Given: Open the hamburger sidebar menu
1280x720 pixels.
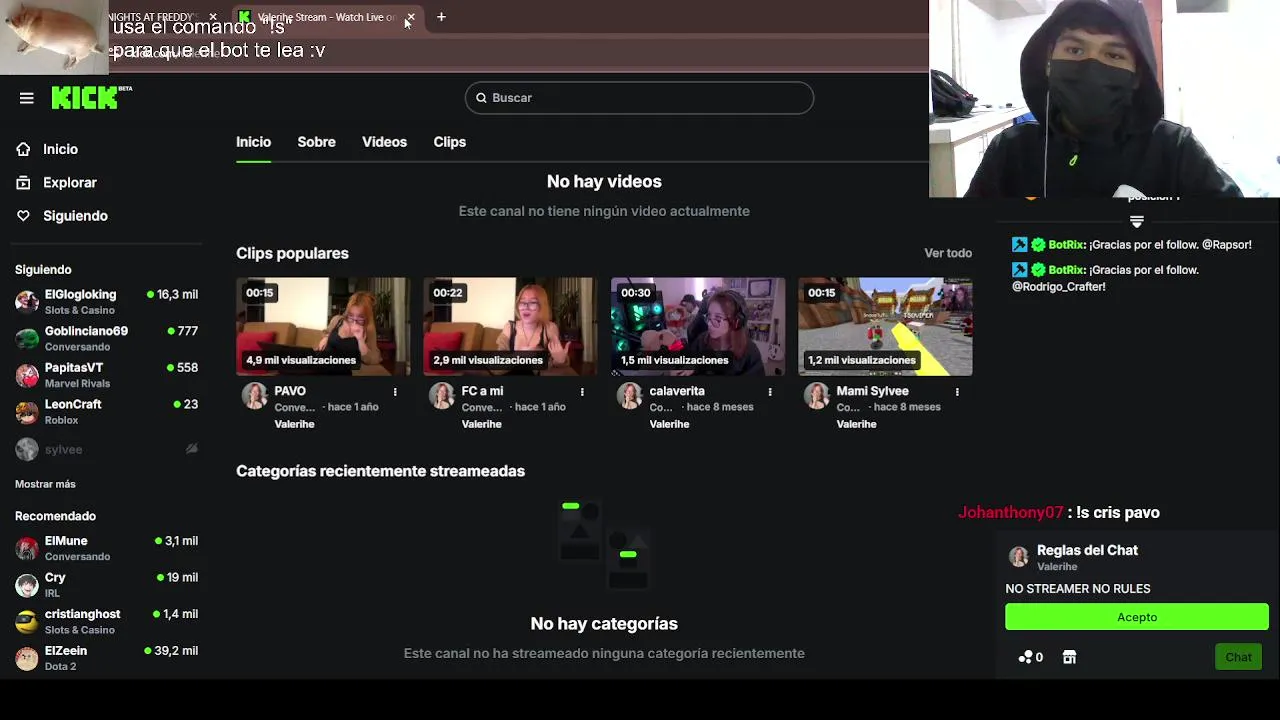Looking at the screenshot, I should click(x=27, y=98).
